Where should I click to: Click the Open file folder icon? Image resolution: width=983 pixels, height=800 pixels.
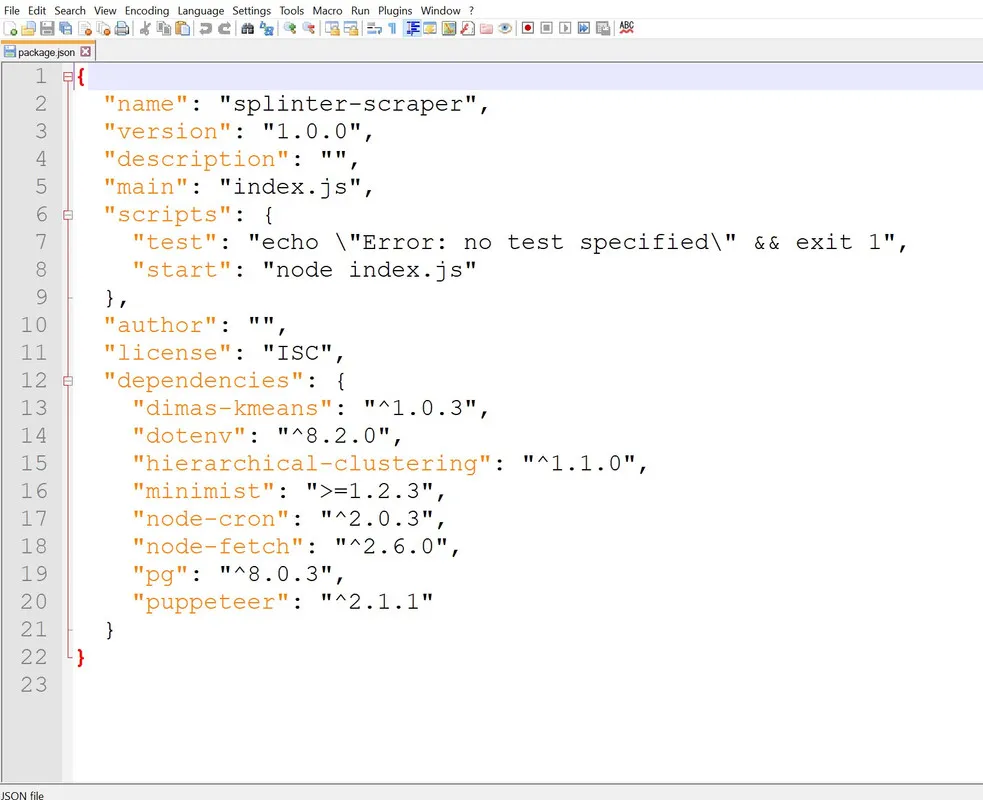tap(28, 28)
